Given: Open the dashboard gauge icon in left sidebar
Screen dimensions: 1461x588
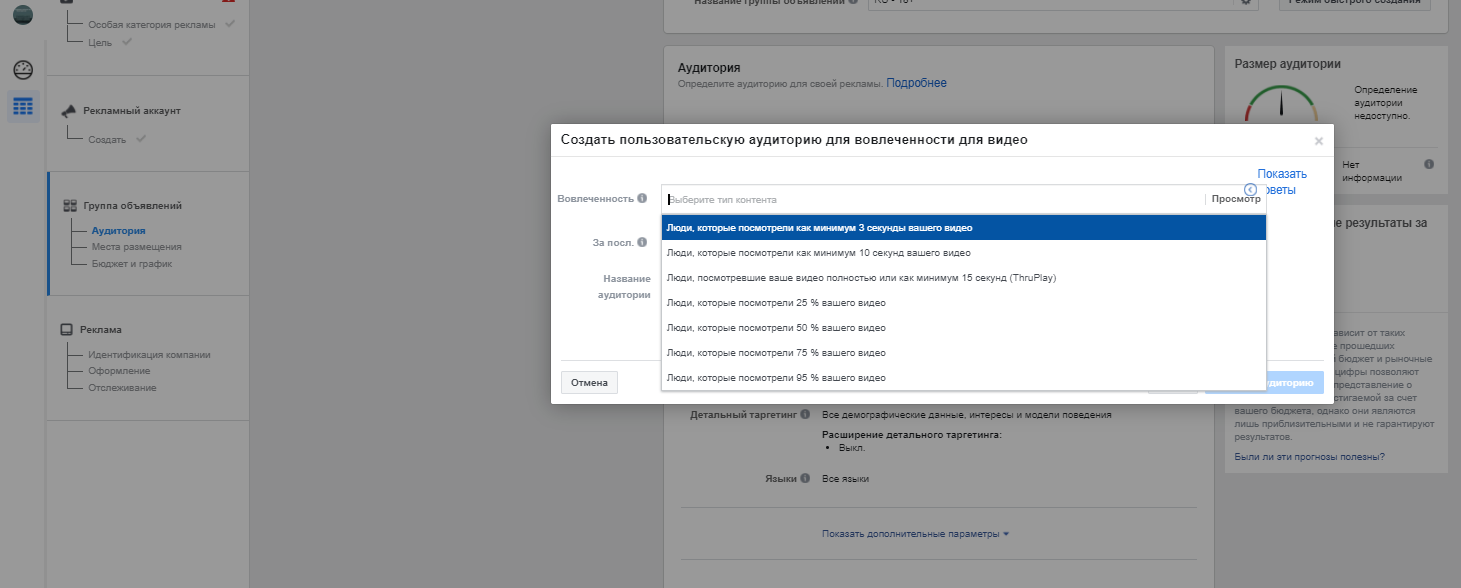Looking at the screenshot, I should pos(23,70).
